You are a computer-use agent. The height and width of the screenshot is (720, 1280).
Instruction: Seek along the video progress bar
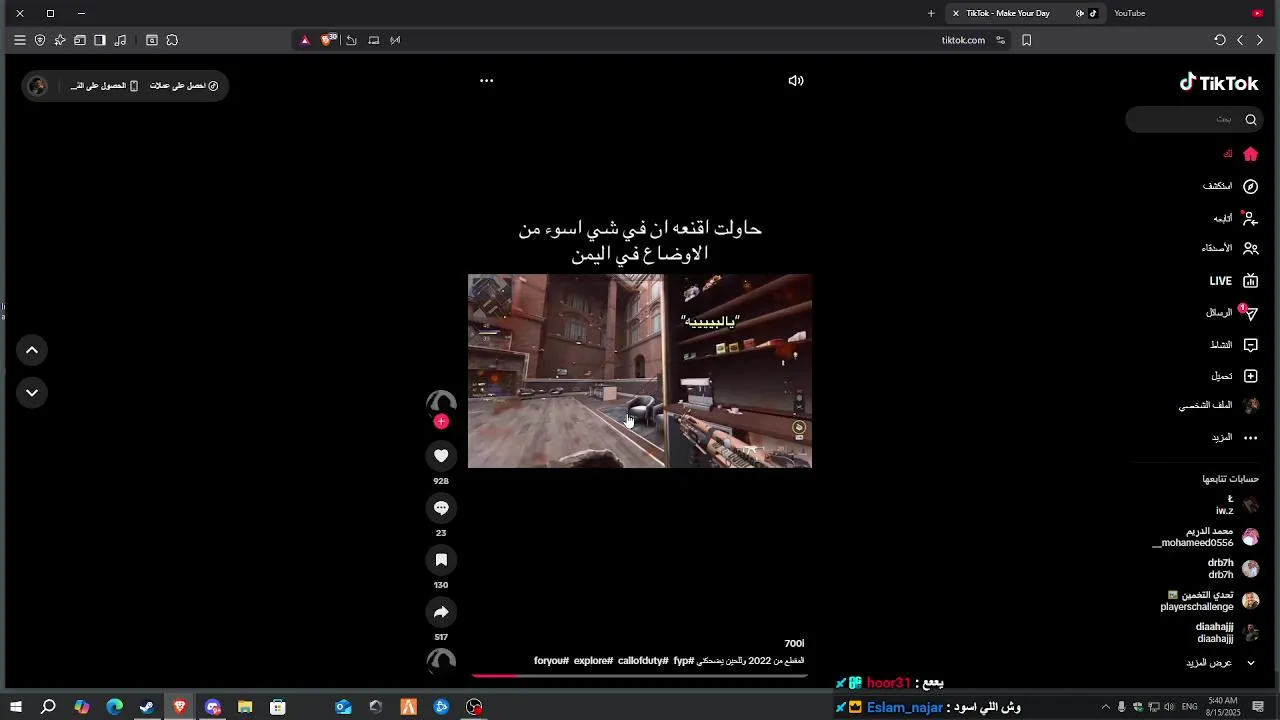point(640,676)
